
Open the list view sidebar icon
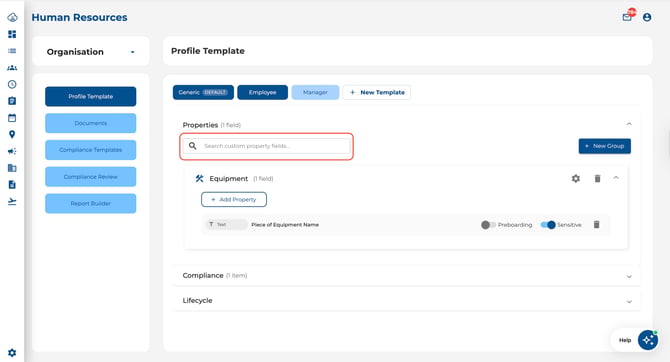(x=12, y=51)
